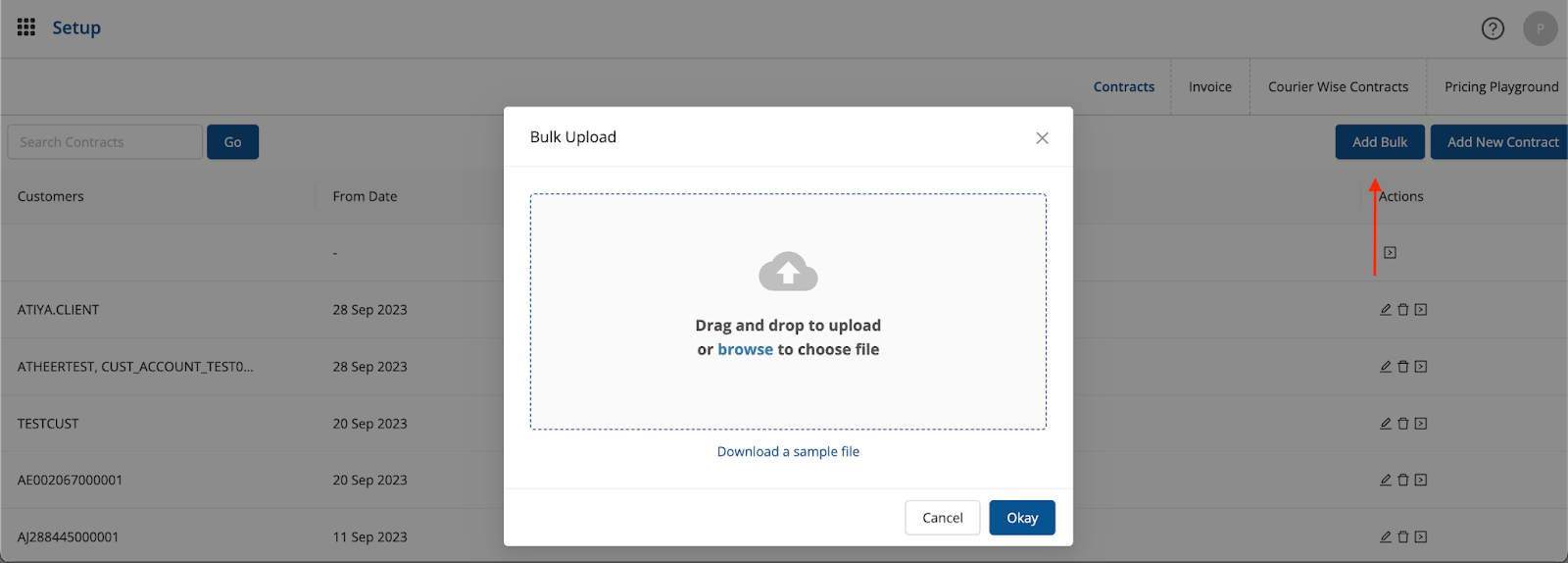Open the Courier Wise Contracts tab
The height and width of the screenshot is (563, 1568).
pos(1338,87)
